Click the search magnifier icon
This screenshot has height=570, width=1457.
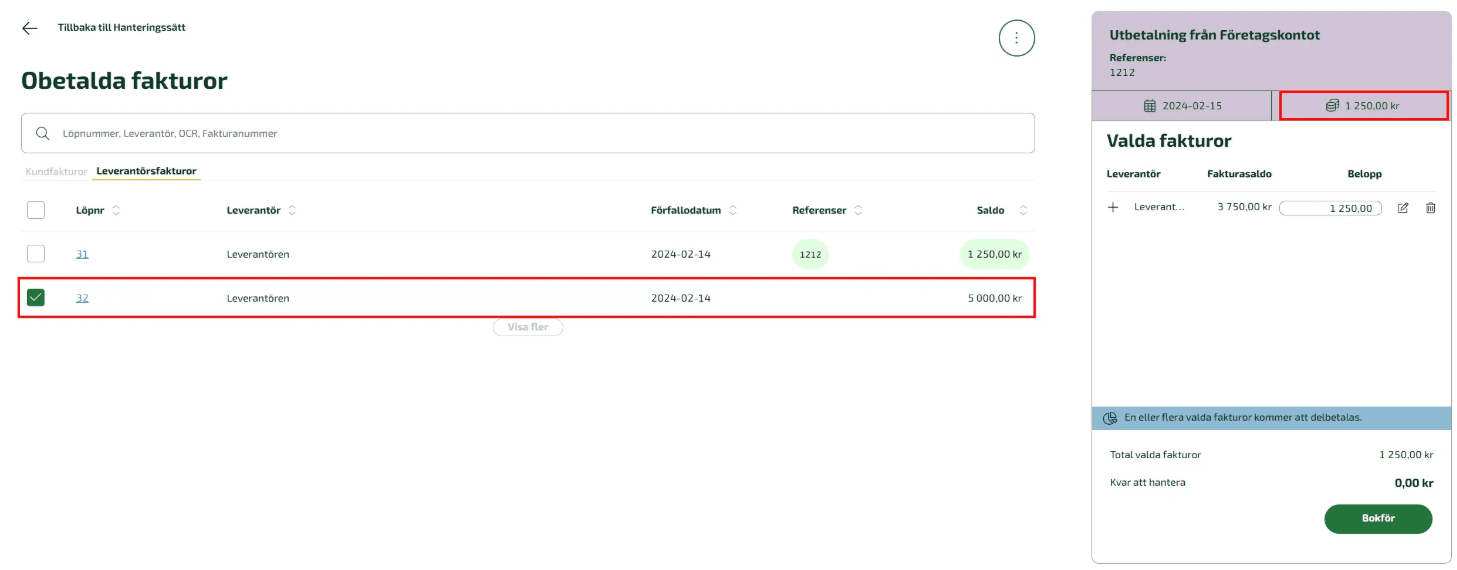pyautogui.click(x=43, y=133)
